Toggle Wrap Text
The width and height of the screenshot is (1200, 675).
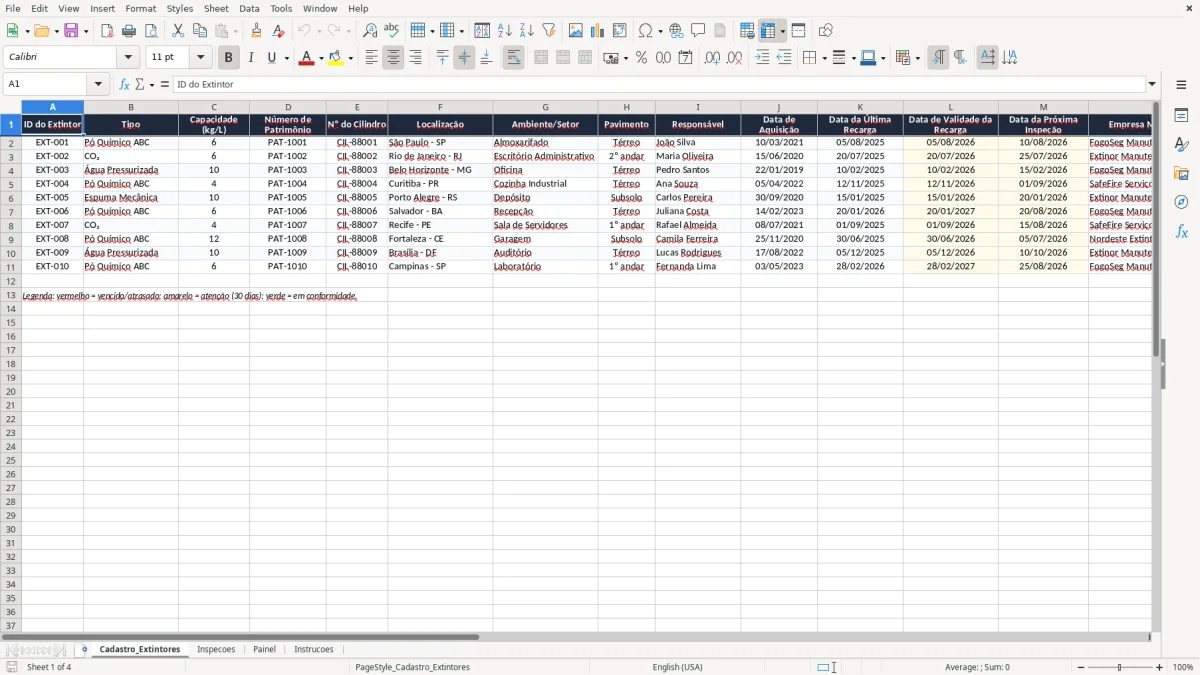coord(513,58)
